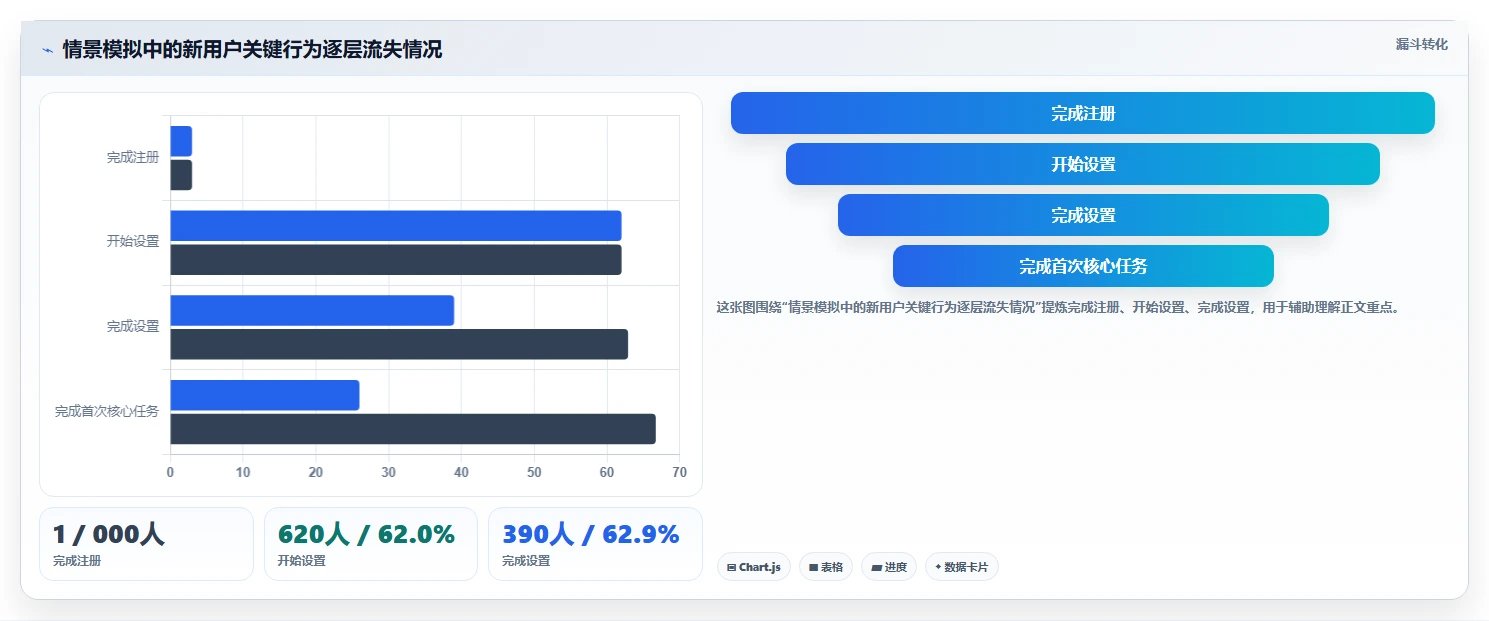Click the 完成首次核心任务 funnel stage bar

pyautogui.click(x=1083, y=266)
